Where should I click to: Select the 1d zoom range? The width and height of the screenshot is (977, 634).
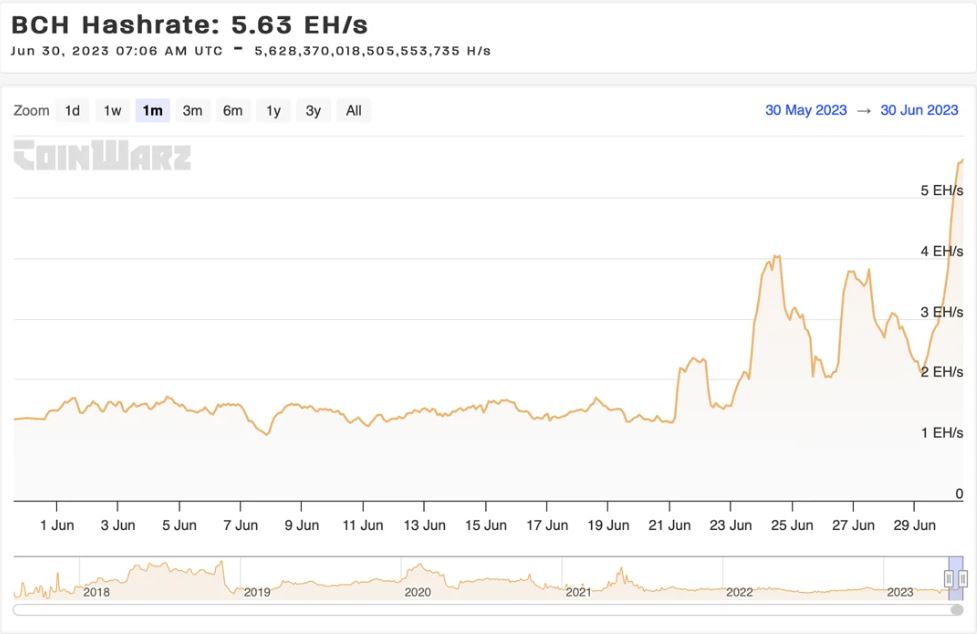pos(72,111)
